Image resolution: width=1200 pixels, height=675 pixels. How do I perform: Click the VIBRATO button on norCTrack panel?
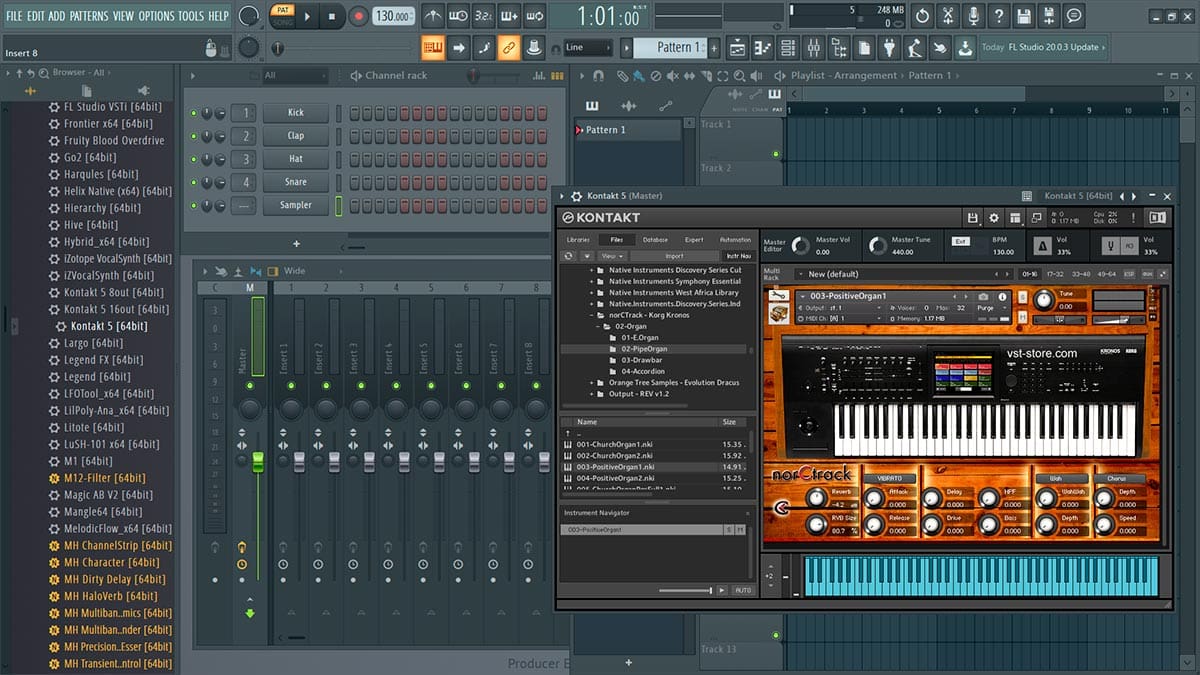(x=889, y=478)
